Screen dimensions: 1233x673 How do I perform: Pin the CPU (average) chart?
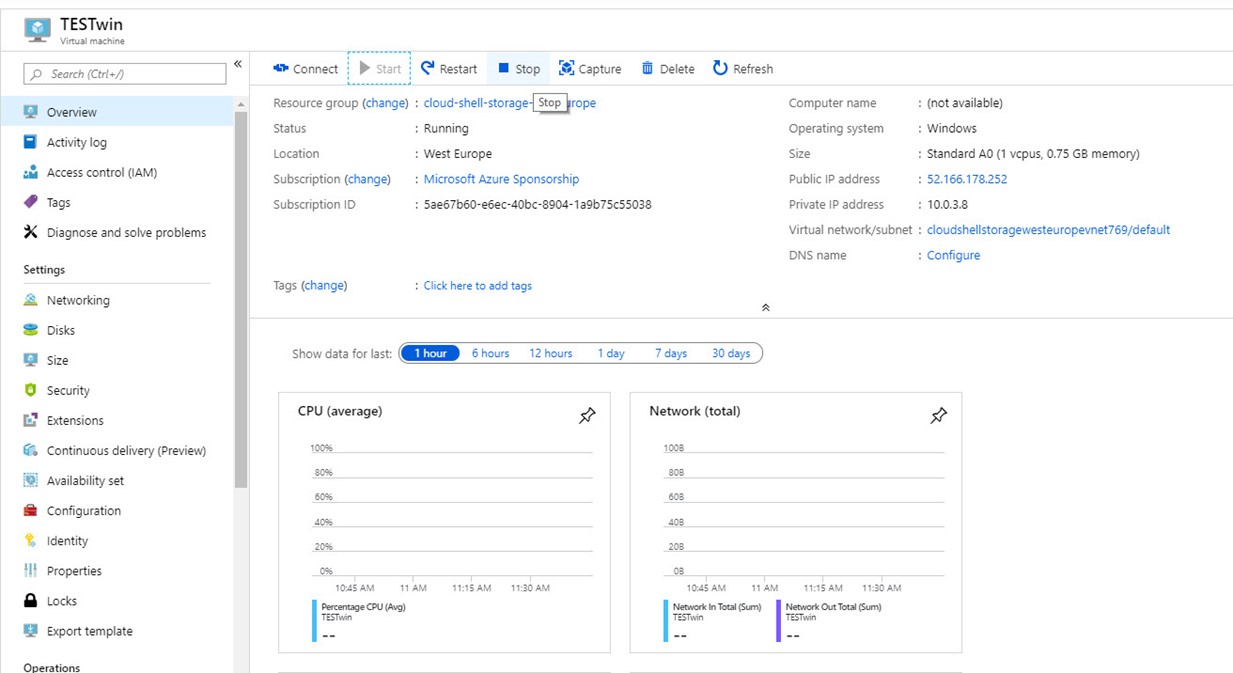coord(587,416)
